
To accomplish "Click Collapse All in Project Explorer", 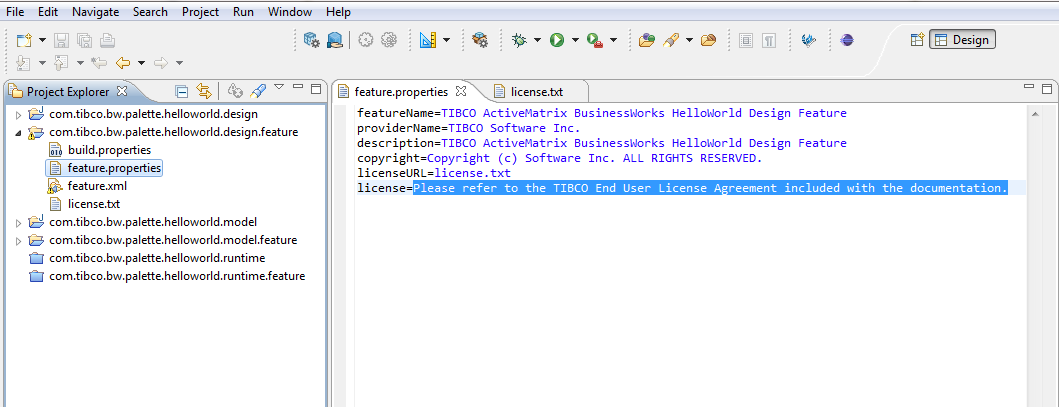I will pos(182,91).
